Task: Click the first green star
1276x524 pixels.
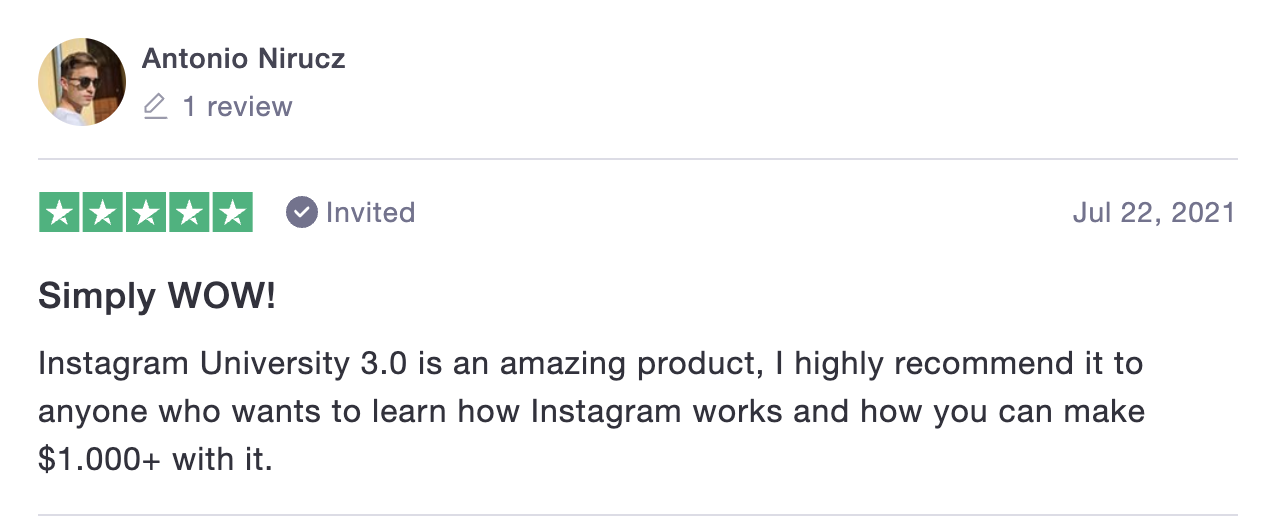Action: coord(59,212)
